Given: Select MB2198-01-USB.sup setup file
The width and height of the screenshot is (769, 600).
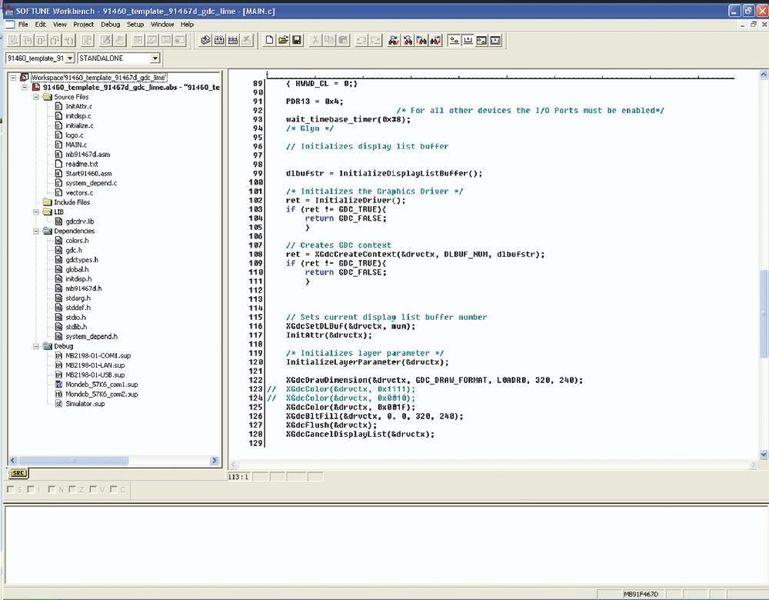Looking at the screenshot, I should tap(95, 375).
